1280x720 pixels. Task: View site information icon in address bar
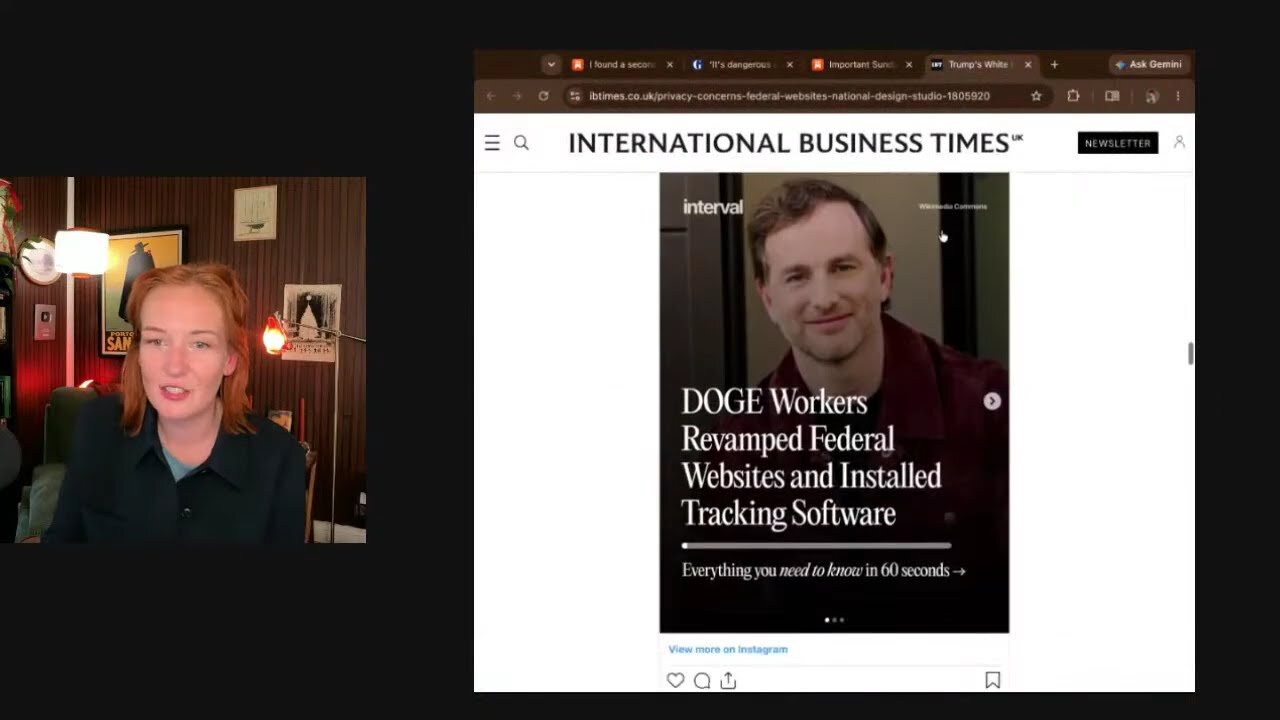574,96
